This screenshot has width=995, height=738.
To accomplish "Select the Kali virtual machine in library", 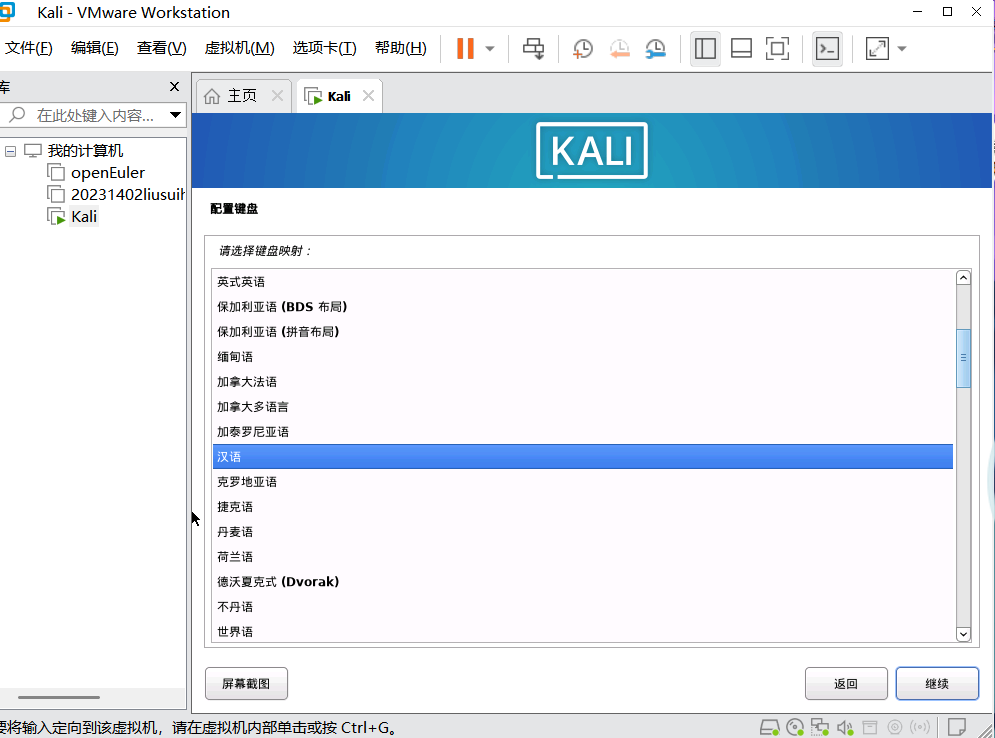I will tap(84, 217).
